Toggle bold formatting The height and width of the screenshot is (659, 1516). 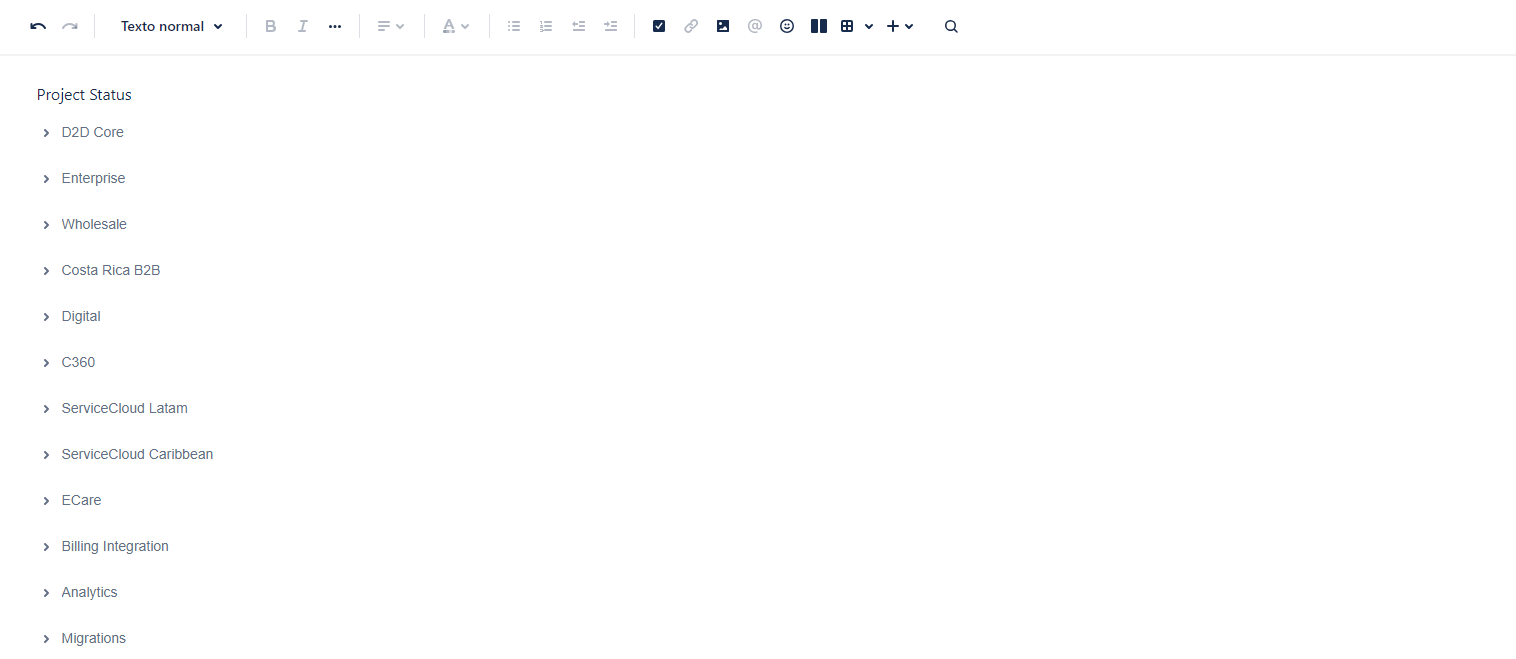(270, 26)
